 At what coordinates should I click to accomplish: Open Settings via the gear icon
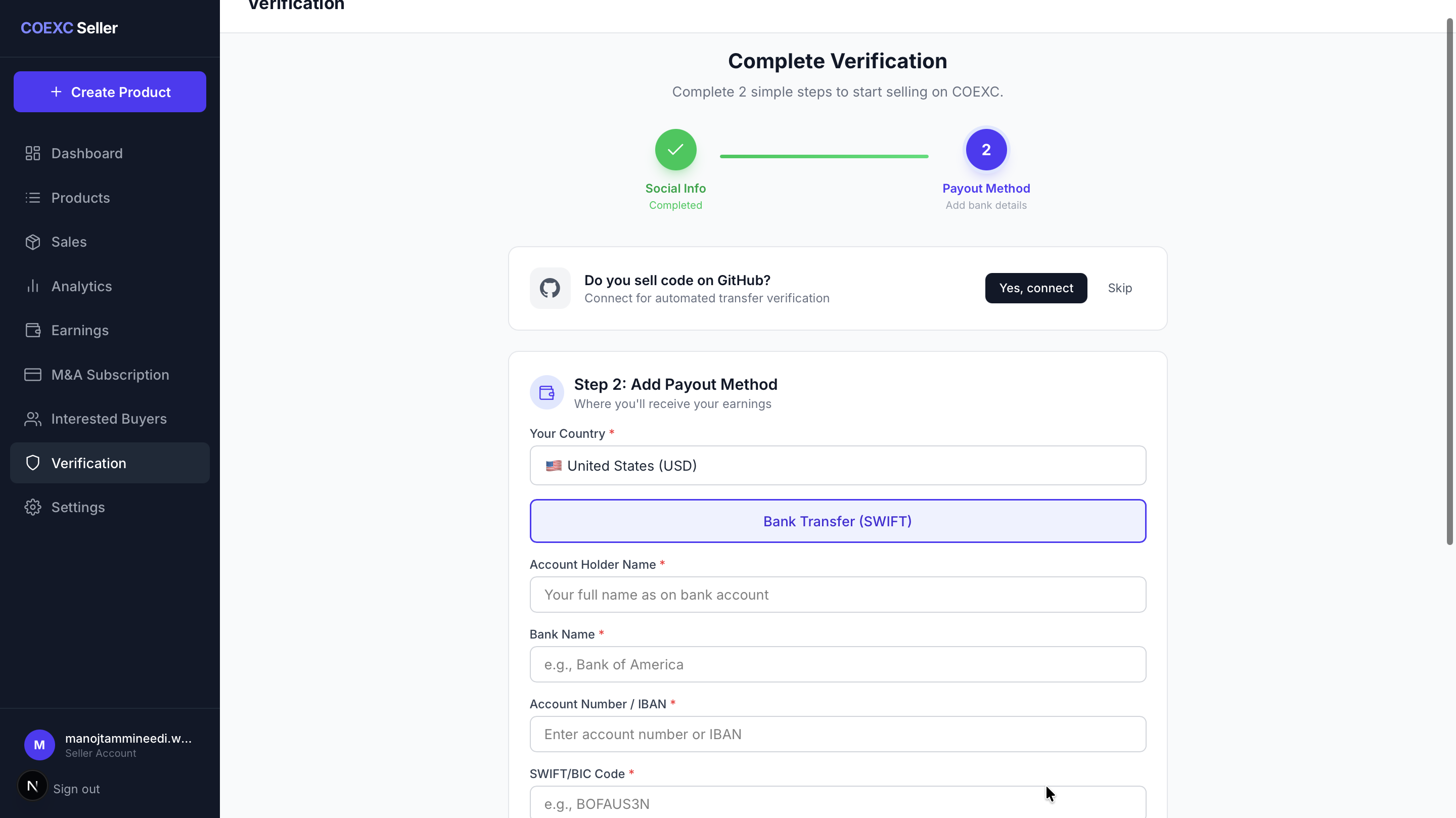point(32,507)
